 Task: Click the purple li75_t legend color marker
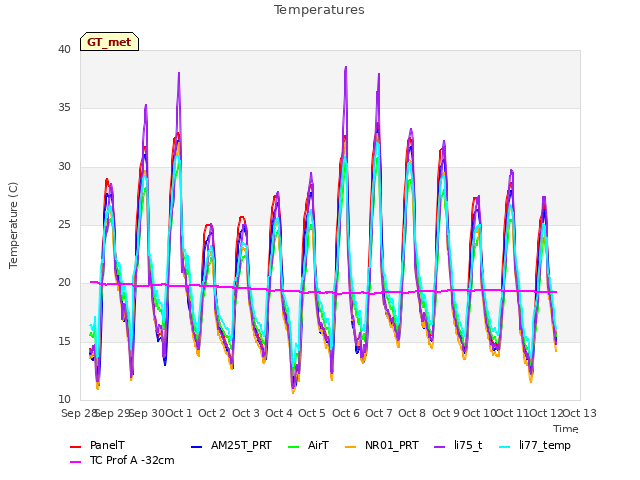pos(439,447)
